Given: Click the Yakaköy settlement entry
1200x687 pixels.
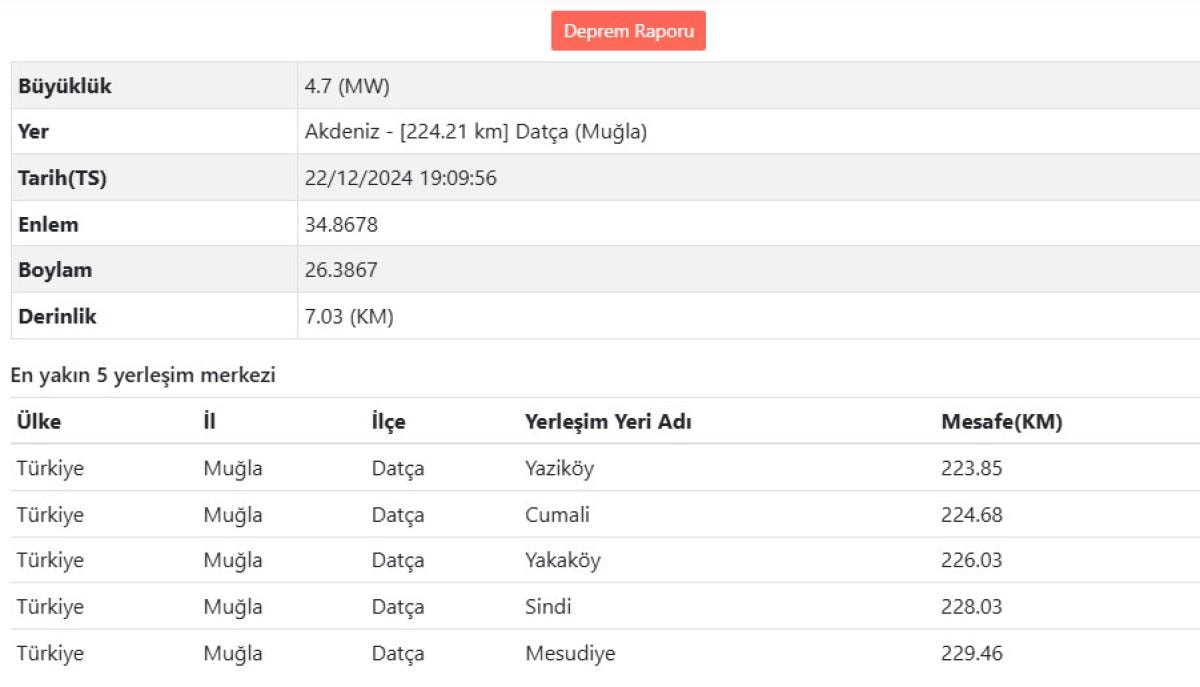Looking at the screenshot, I should [563, 560].
